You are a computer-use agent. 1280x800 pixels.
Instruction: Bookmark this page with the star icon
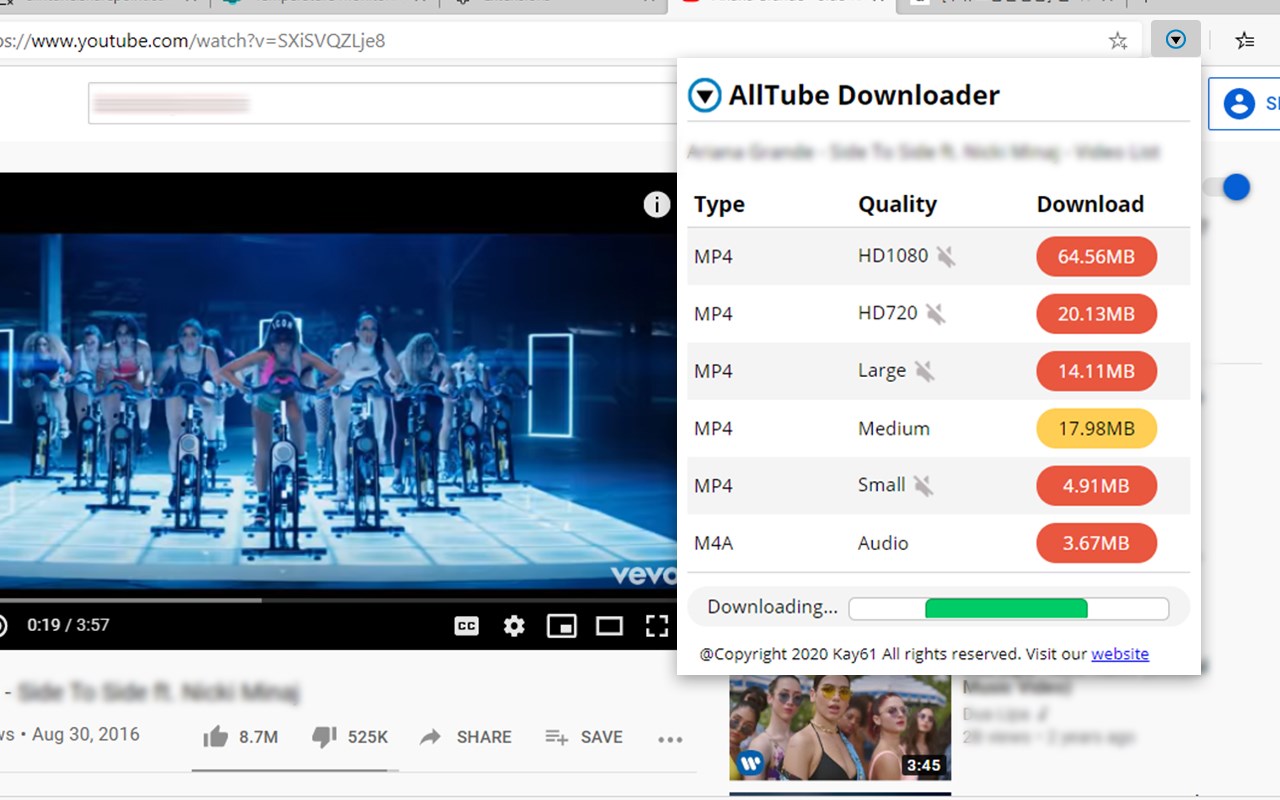pyautogui.click(x=1118, y=41)
